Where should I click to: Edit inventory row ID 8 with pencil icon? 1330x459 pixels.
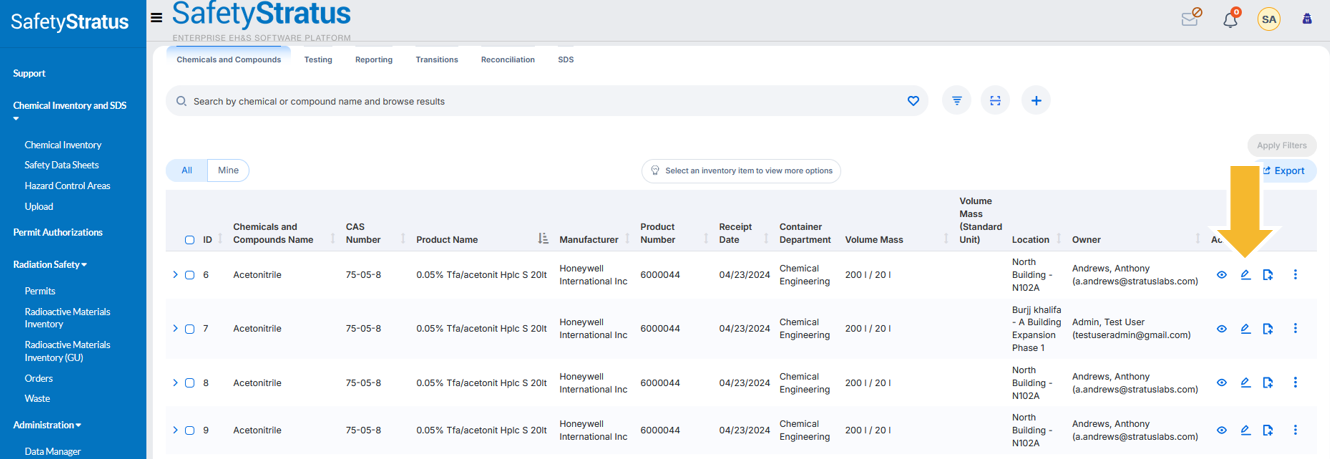click(x=1245, y=383)
